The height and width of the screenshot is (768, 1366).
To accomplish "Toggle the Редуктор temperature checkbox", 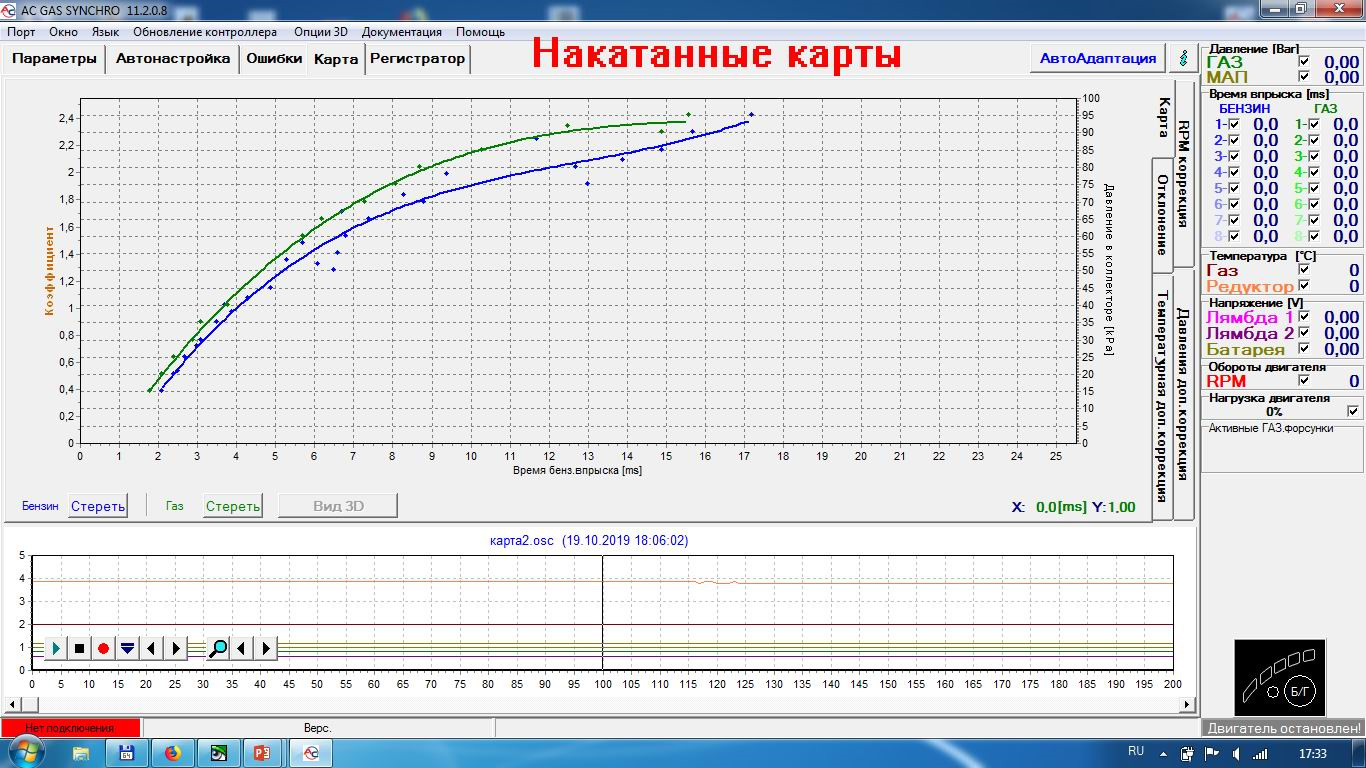I will click(x=1304, y=286).
